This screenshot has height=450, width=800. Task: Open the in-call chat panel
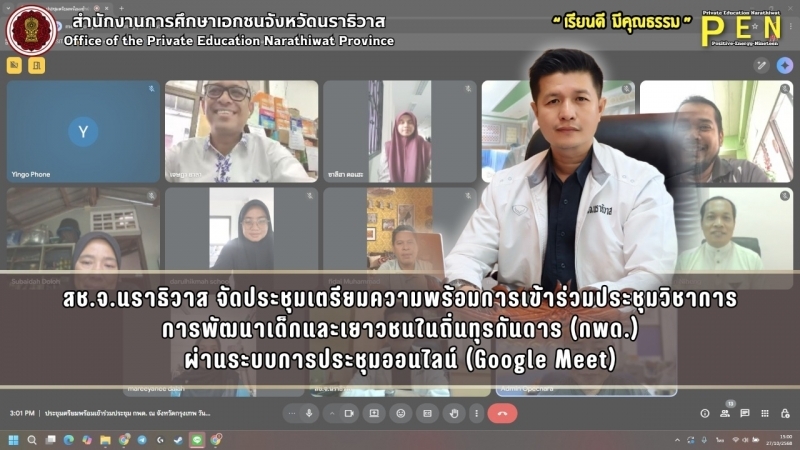point(745,413)
